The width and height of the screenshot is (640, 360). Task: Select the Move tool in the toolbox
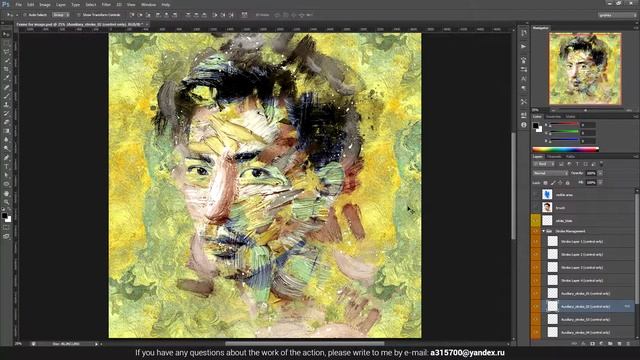(x=6, y=35)
